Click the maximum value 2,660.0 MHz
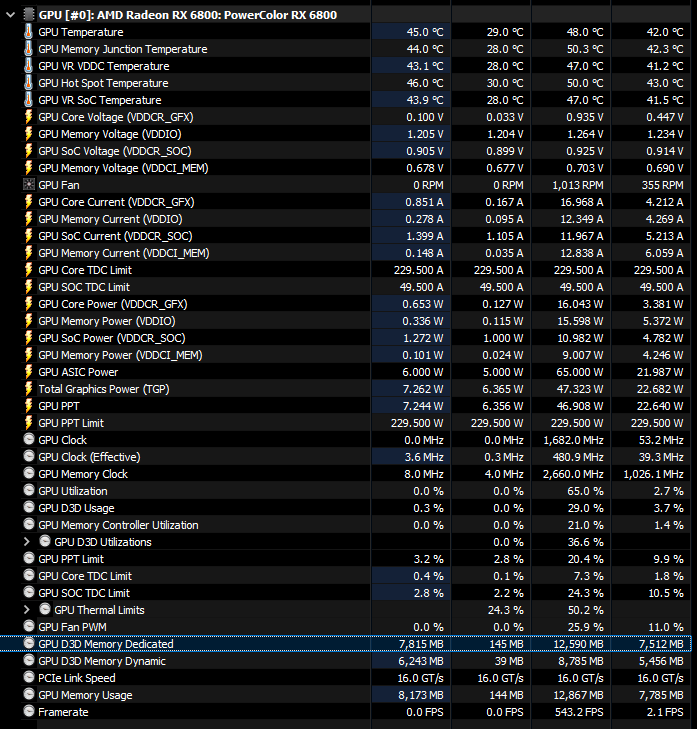 [573, 474]
